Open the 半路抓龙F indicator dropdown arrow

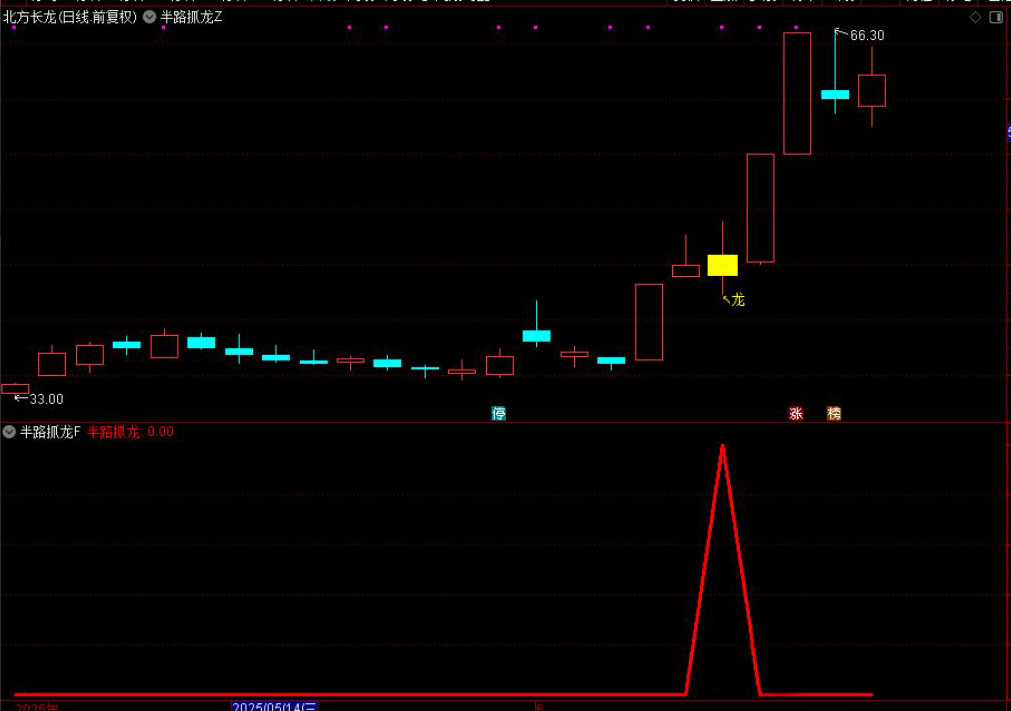click(x=9, y=432)
